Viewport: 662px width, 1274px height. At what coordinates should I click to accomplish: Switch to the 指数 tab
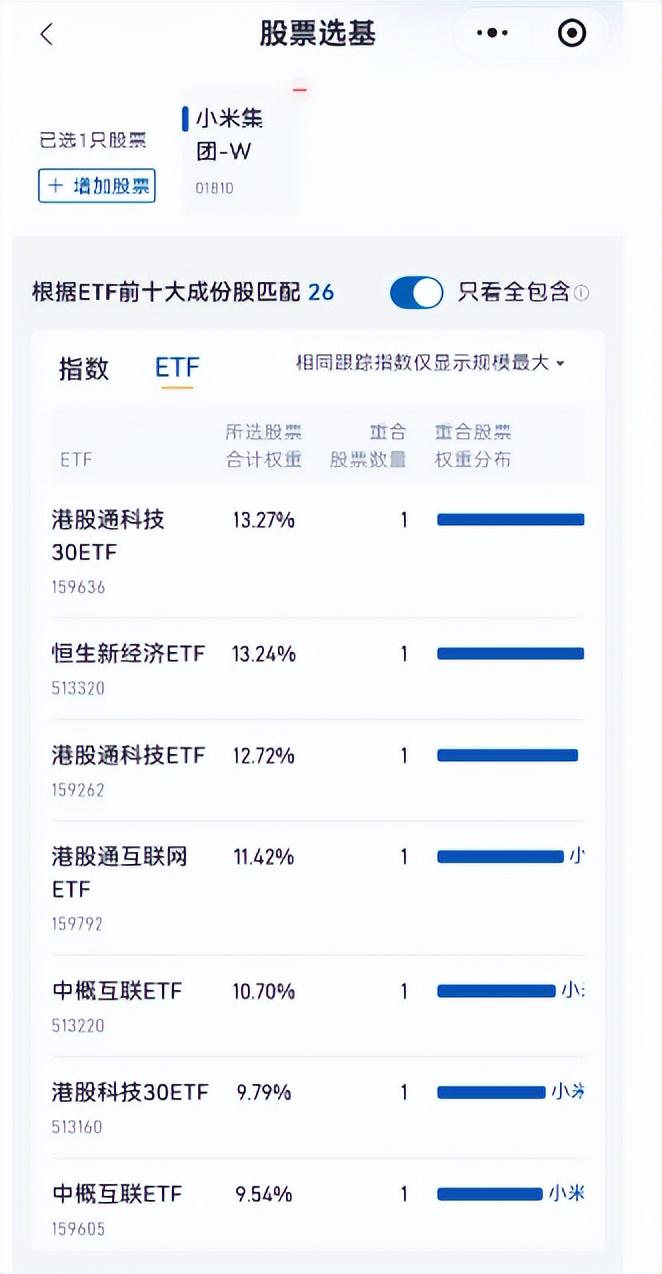84,368
